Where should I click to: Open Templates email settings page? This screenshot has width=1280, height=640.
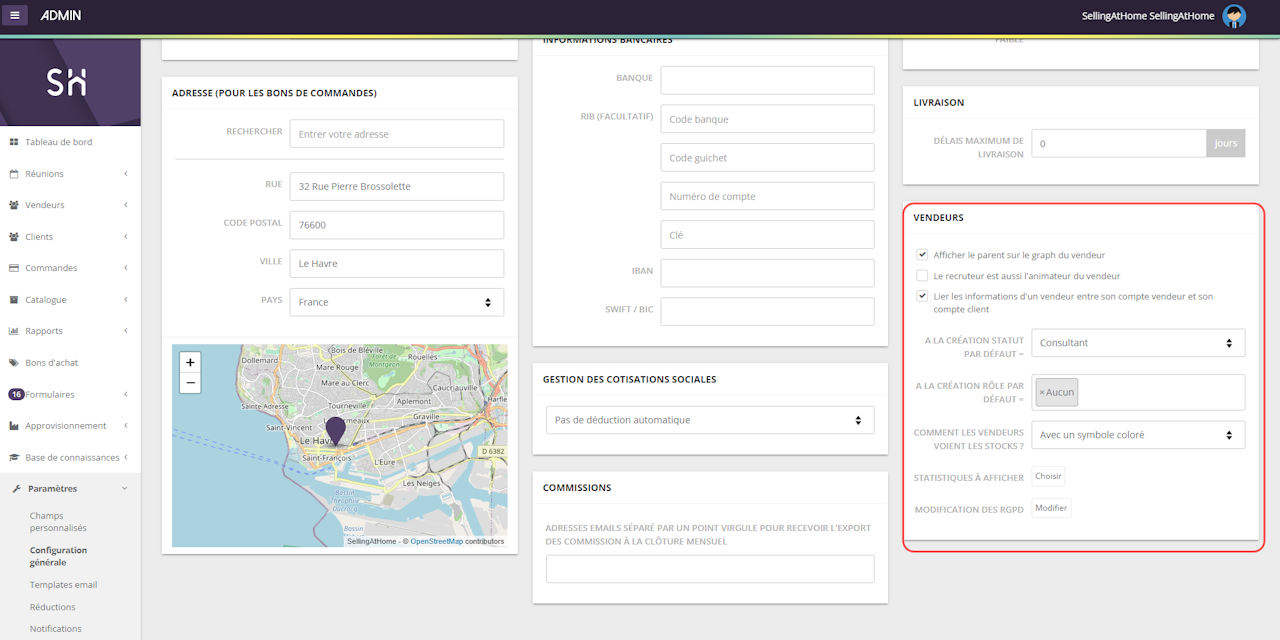pyautogui.click(x=63, y=585)
